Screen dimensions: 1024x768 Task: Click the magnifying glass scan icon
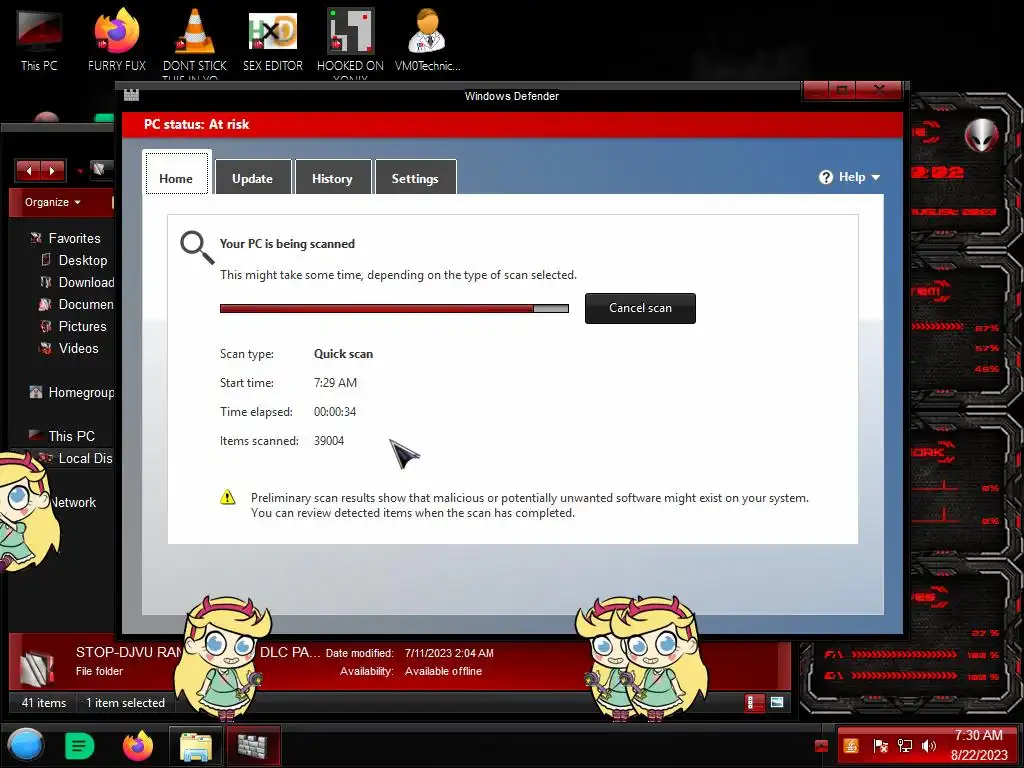coord(197,248)
